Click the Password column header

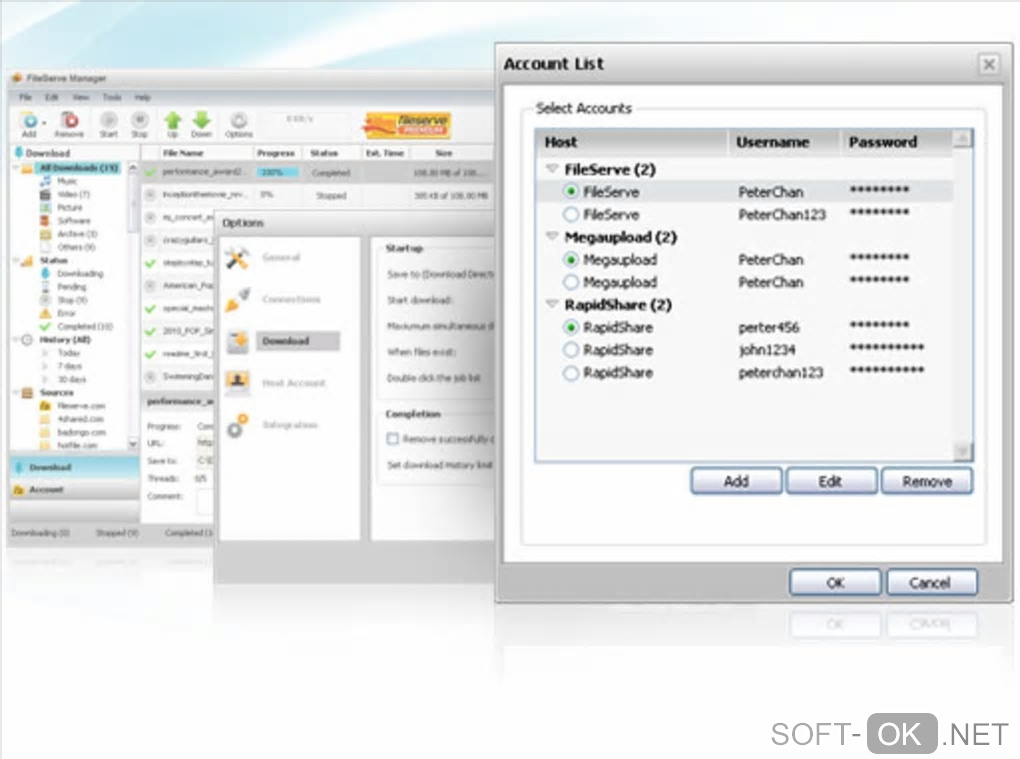(x=895, y=142)
